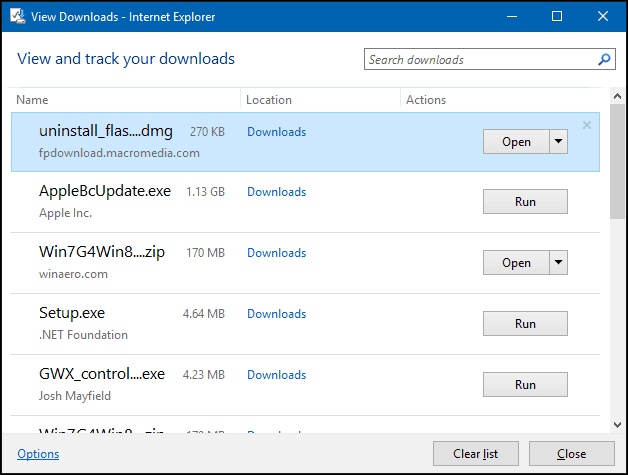The image size is (628, 475).
Task: Expand Open dropdown arrow for winaero.com zip
Action: coord(558,262)
